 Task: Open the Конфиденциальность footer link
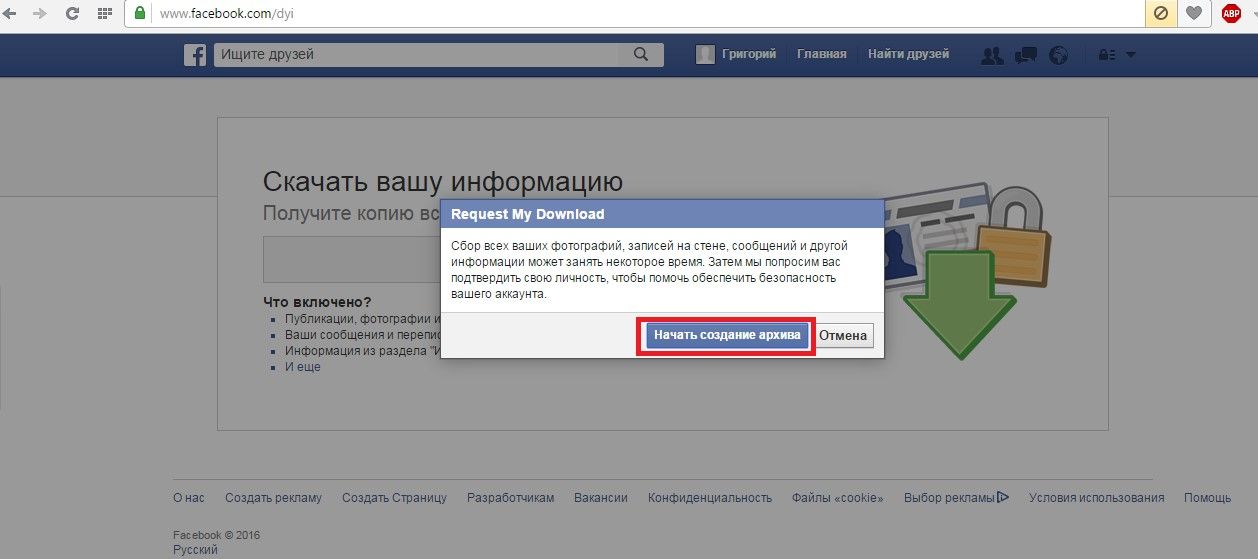[709, 498]
